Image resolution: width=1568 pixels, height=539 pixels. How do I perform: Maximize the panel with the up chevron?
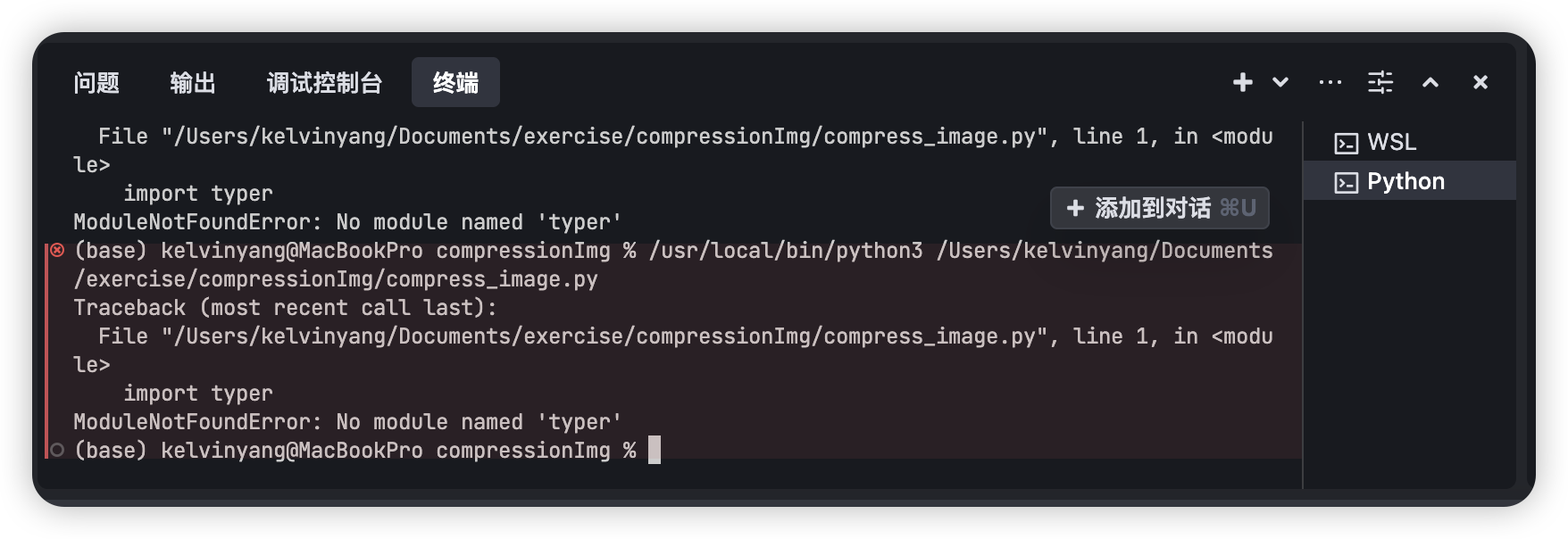click(x=1430, y=82)
